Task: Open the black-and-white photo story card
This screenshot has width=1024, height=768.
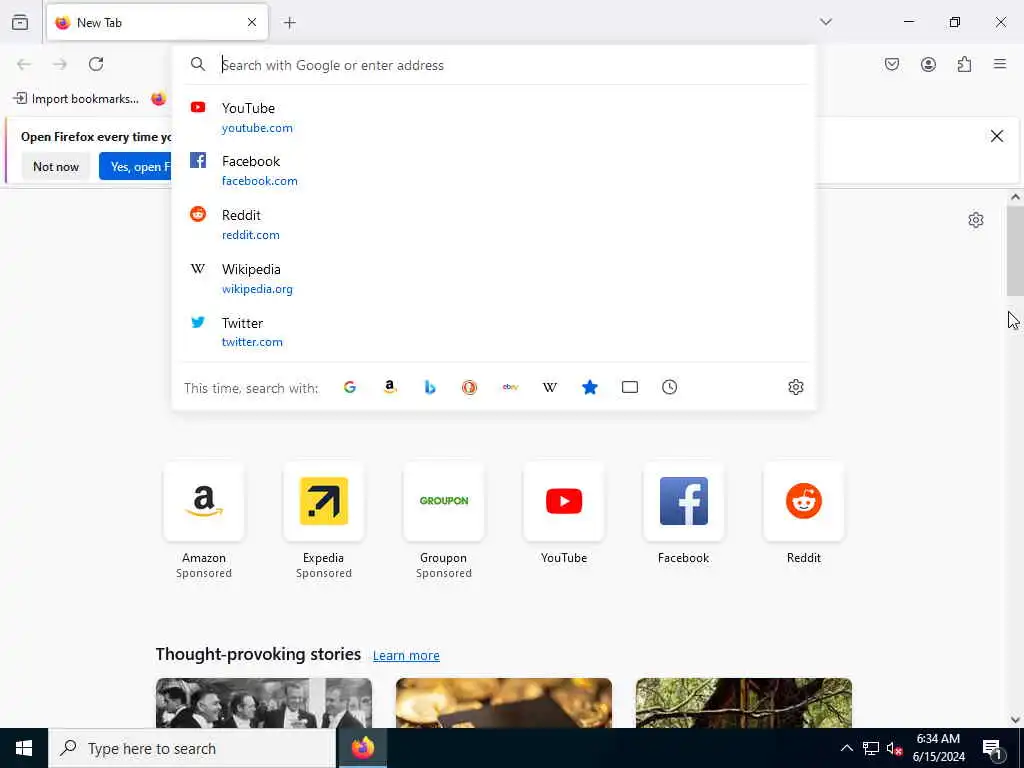Action: pos(264,703)
